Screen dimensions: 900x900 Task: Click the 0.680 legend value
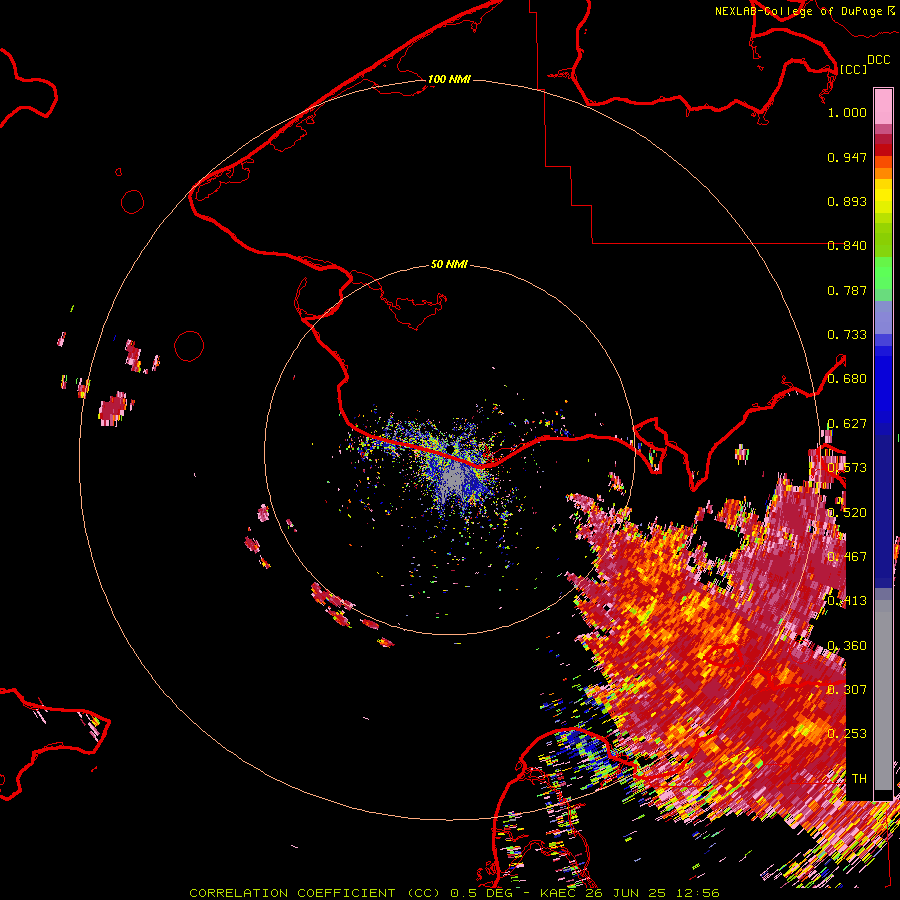pyautogui.click(x=847, y=379)
